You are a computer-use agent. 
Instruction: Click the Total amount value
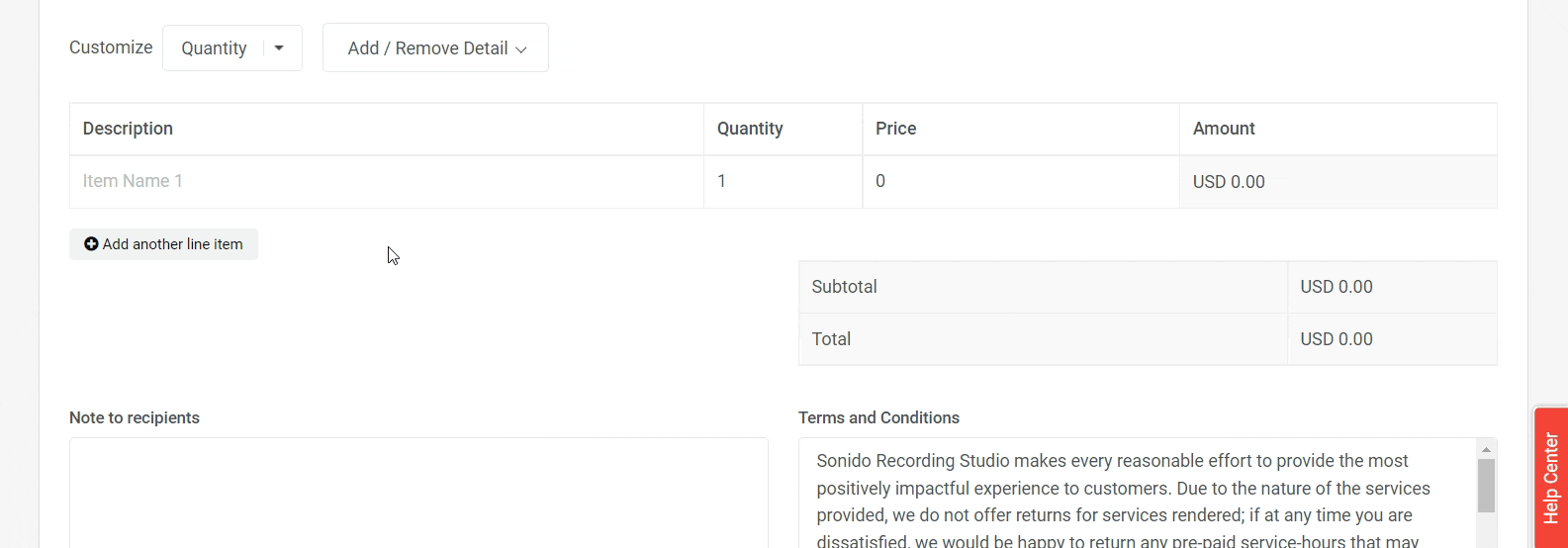(1336, 339)
